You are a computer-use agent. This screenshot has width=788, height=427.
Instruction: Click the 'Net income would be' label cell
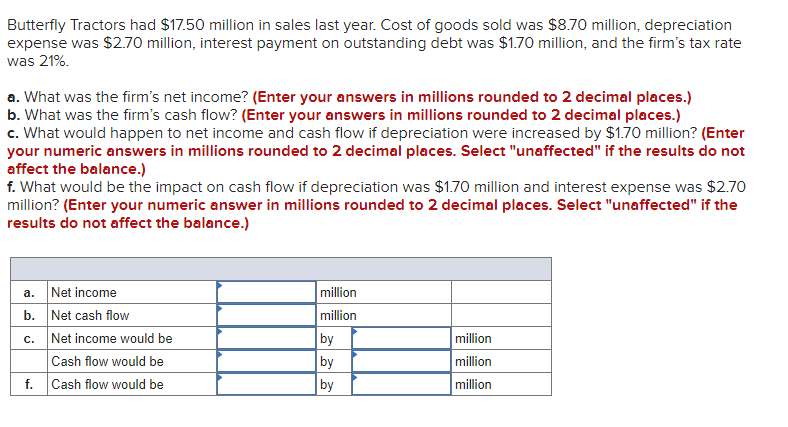132,338
